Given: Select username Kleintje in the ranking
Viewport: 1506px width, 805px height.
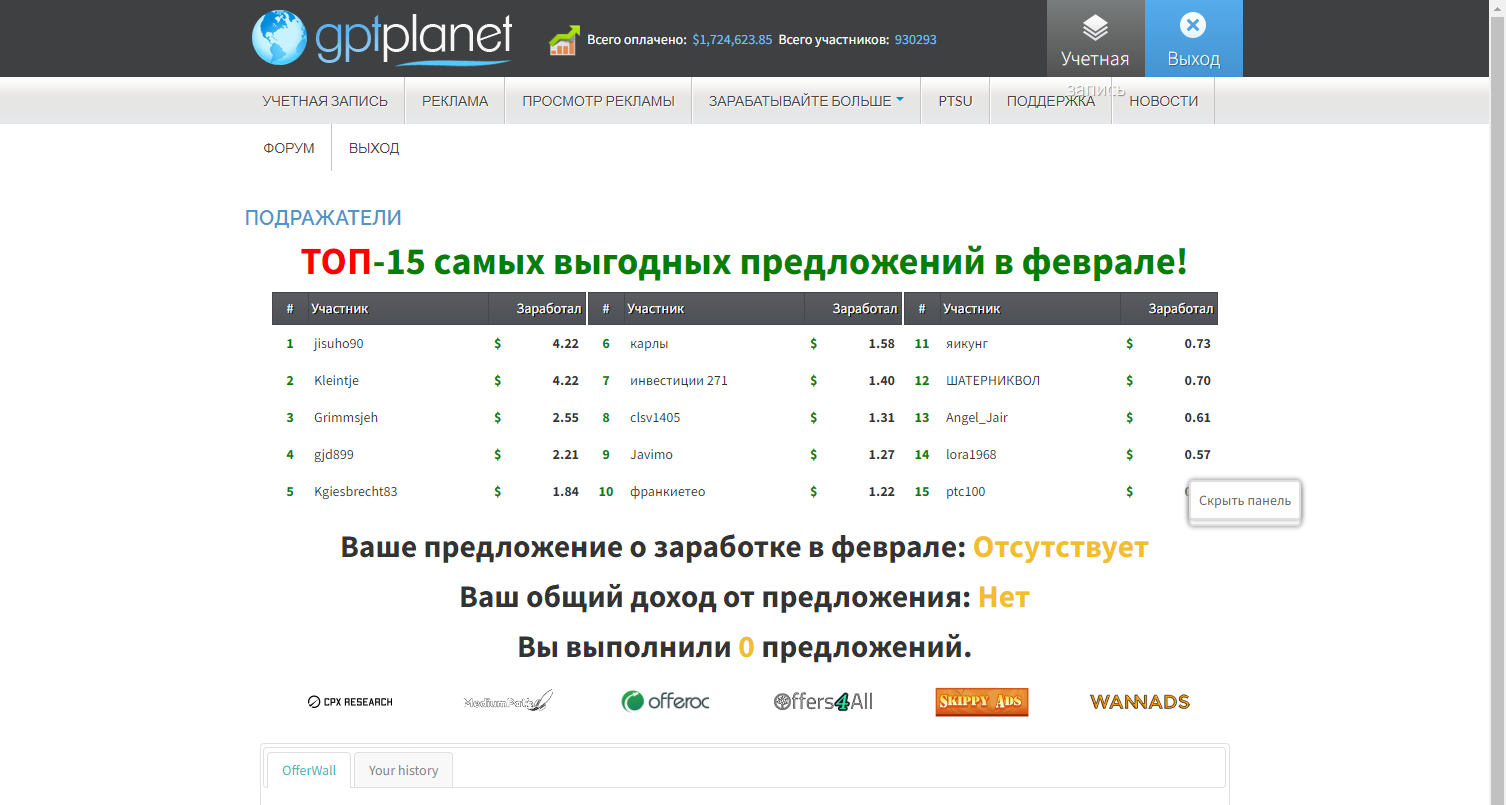Looking at the screenshot, I should [336, 381].
